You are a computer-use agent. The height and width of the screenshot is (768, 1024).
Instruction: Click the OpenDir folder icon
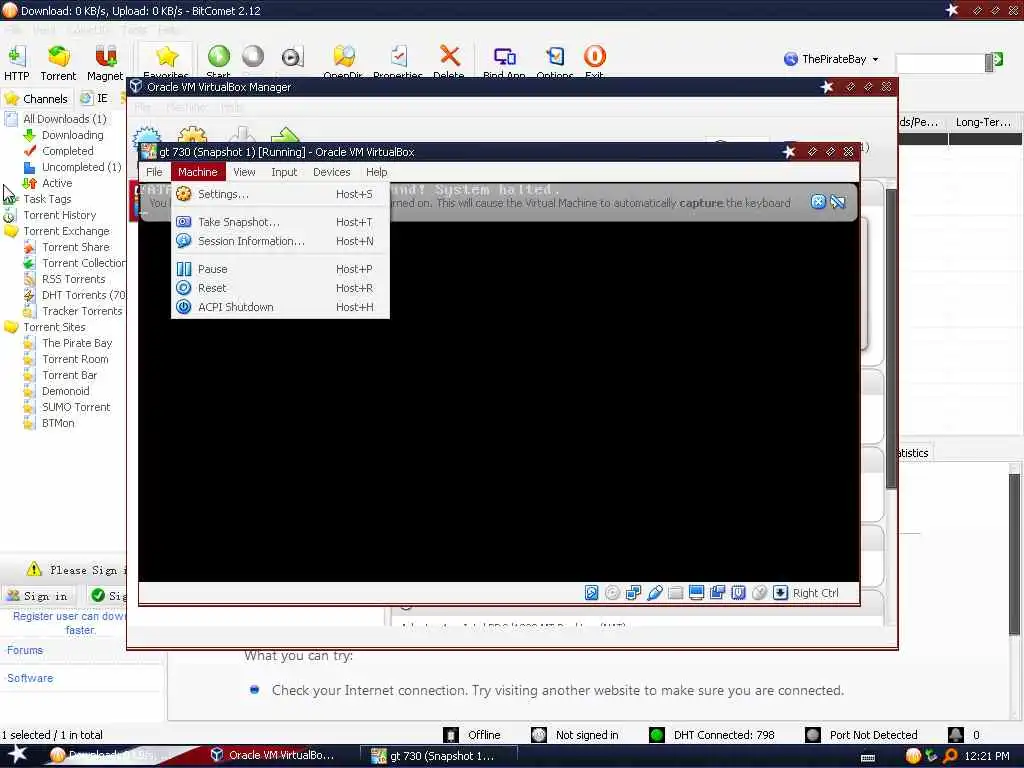coord(344,56)
